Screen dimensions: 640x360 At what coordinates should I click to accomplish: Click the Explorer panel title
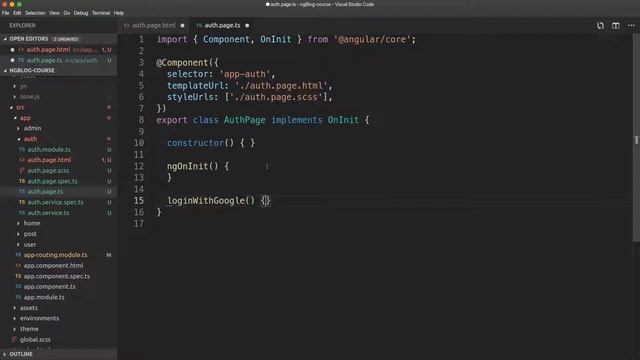click(22, 25)
